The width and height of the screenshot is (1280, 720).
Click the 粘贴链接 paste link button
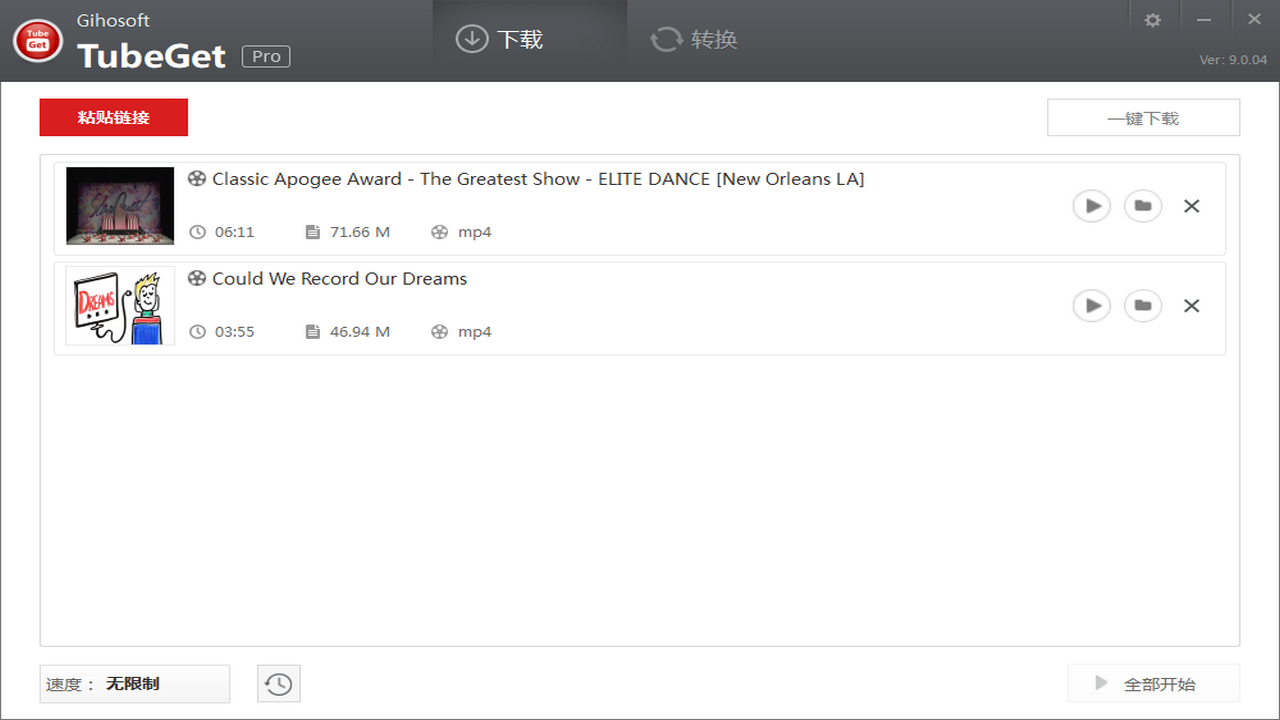tap(113, 117)
